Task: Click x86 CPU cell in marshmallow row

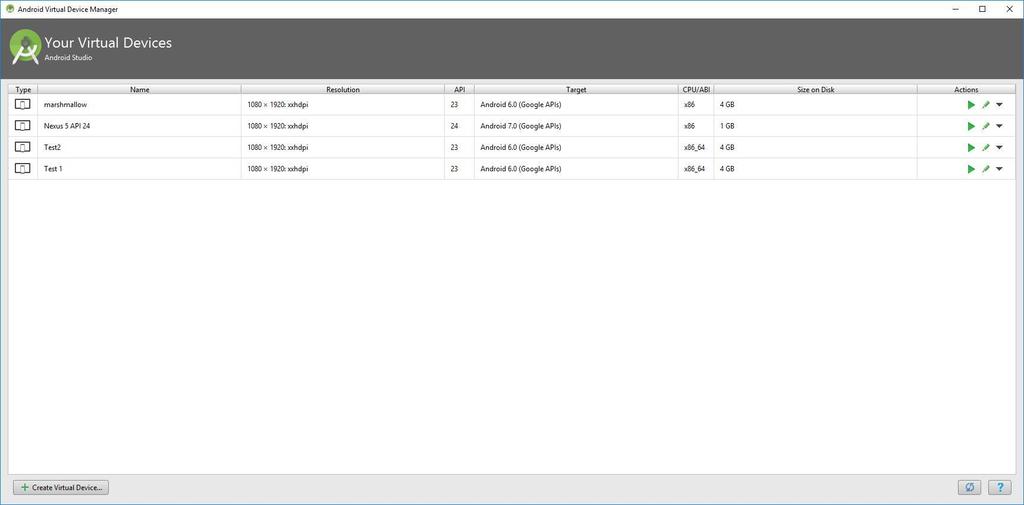Action: [x=696, y=105]
